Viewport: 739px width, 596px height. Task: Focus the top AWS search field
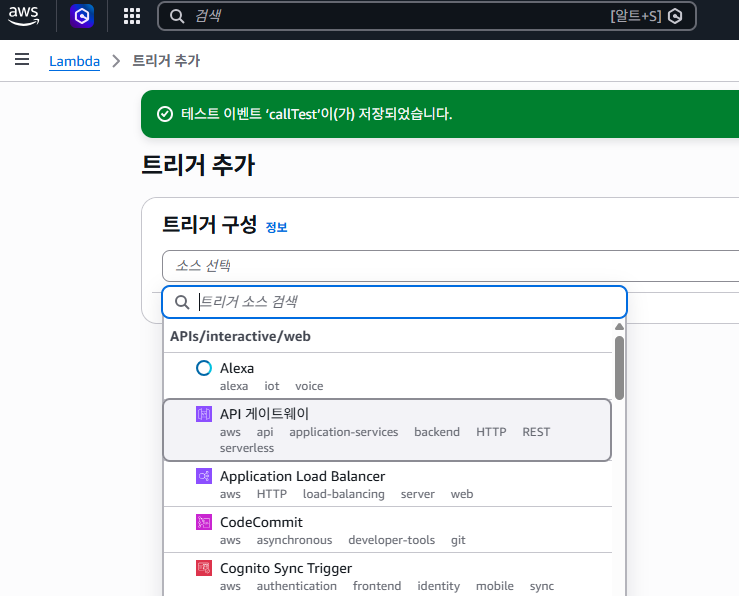[427, 16]
